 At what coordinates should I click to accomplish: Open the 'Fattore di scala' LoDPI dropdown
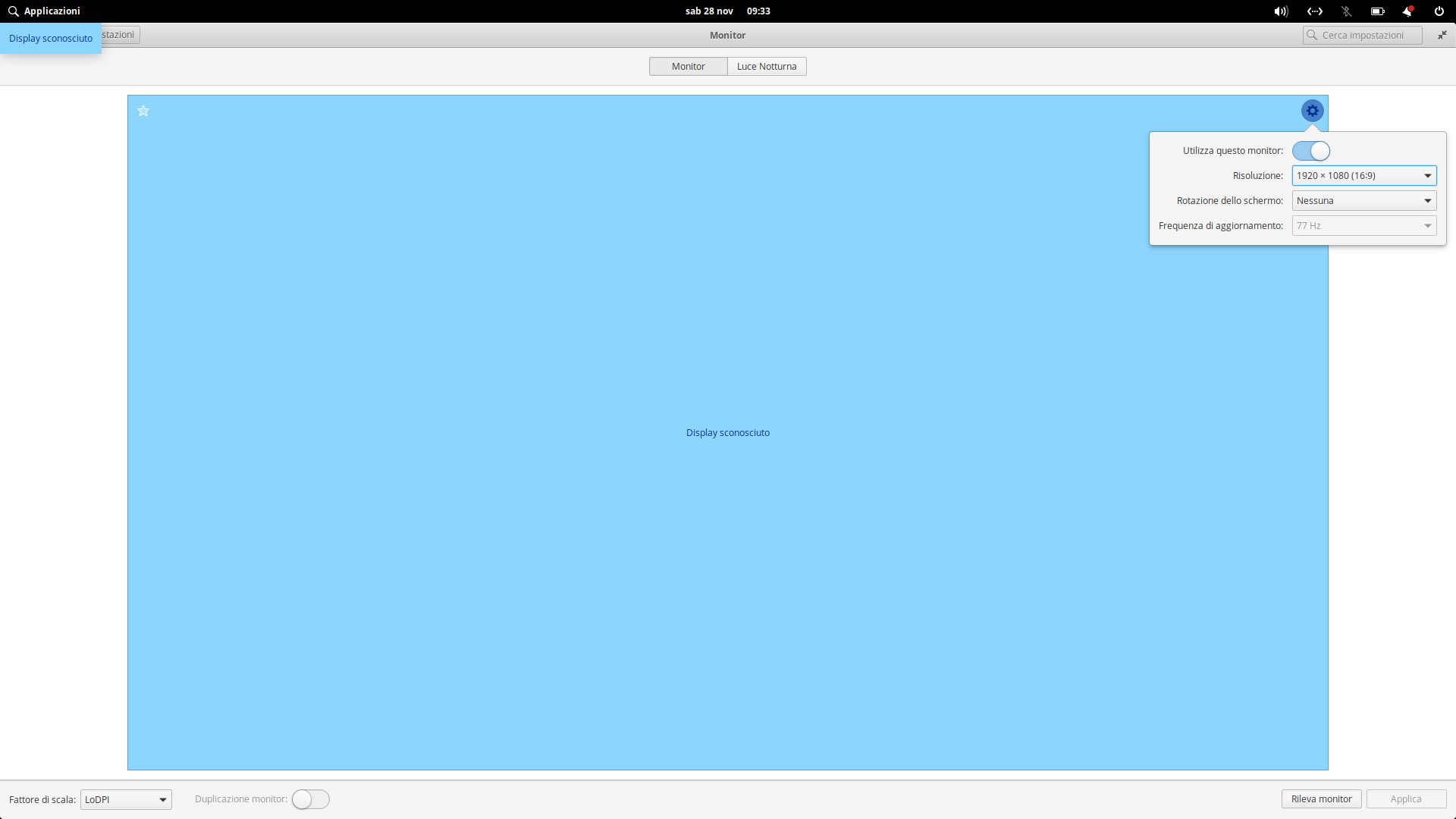pyautogui.click(x=126, y=799)
